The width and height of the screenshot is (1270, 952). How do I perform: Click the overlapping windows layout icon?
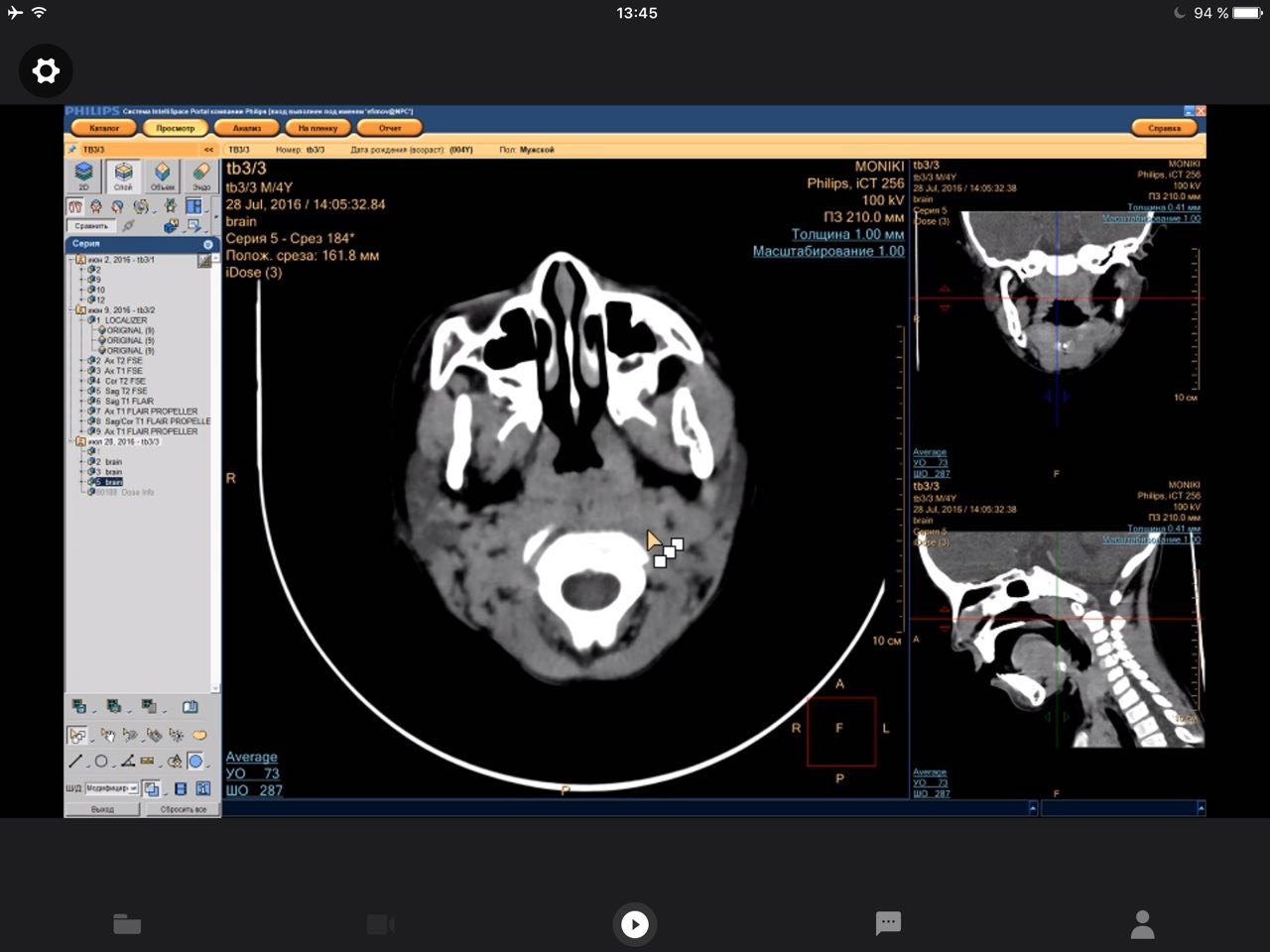click(x=152, y=788)
